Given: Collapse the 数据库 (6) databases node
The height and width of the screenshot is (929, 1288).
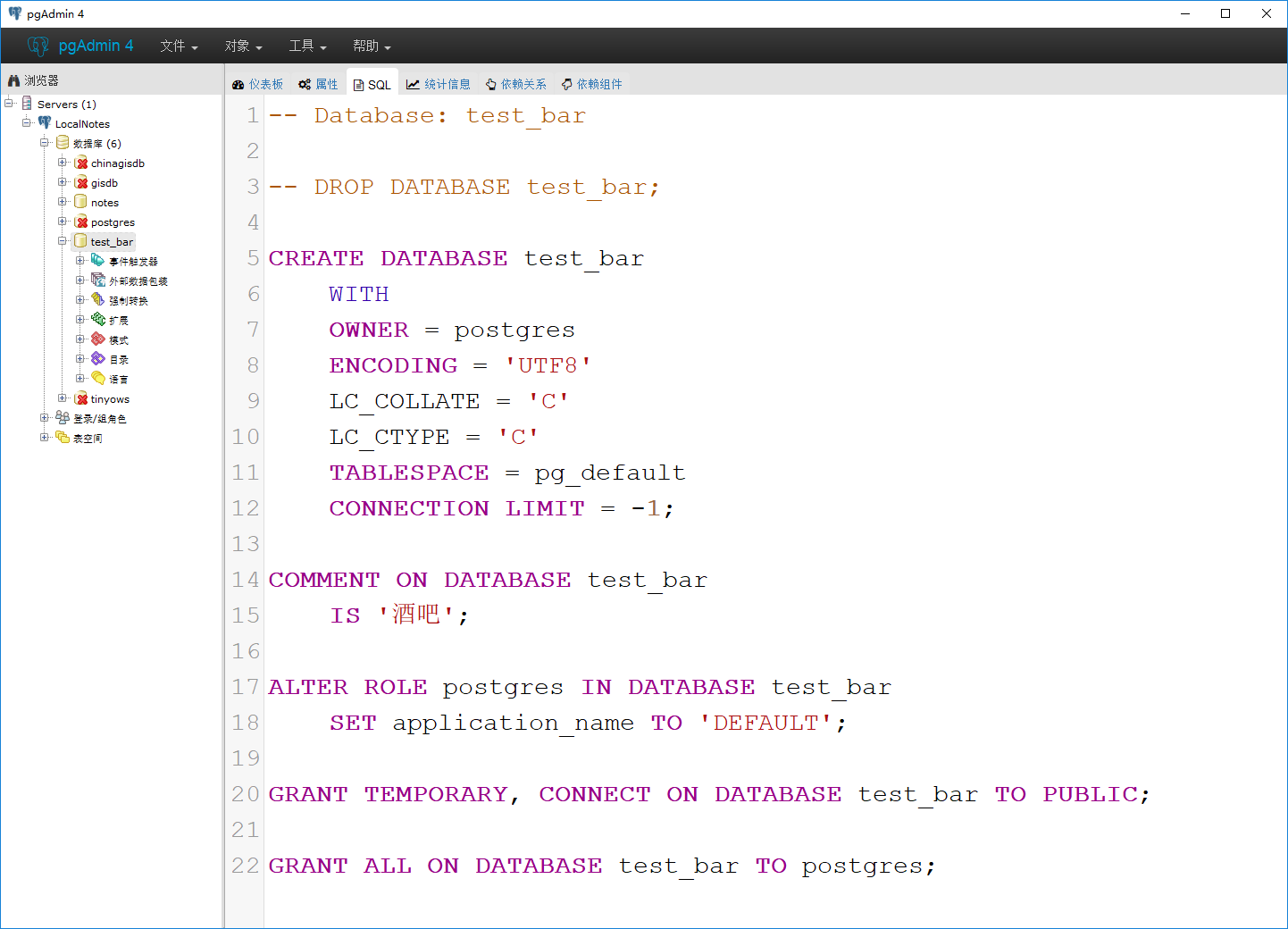Looking at the screenshot, I should (45, 143).
